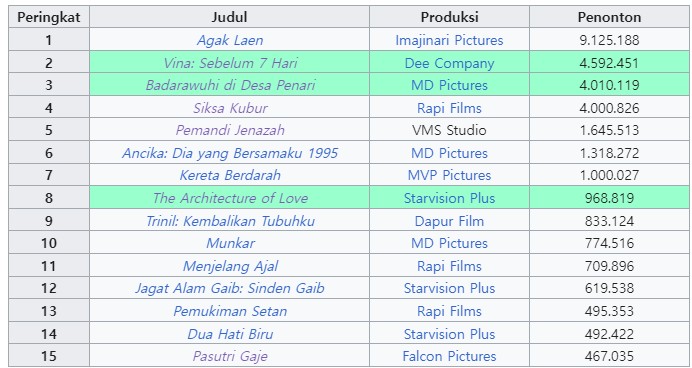
Task: Open the Vina: Sebelum 7 Hari link
Action: 230,63
